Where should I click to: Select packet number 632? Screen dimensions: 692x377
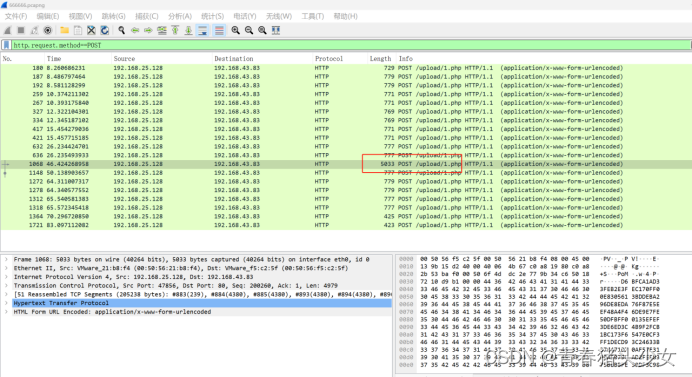[346, 147]
